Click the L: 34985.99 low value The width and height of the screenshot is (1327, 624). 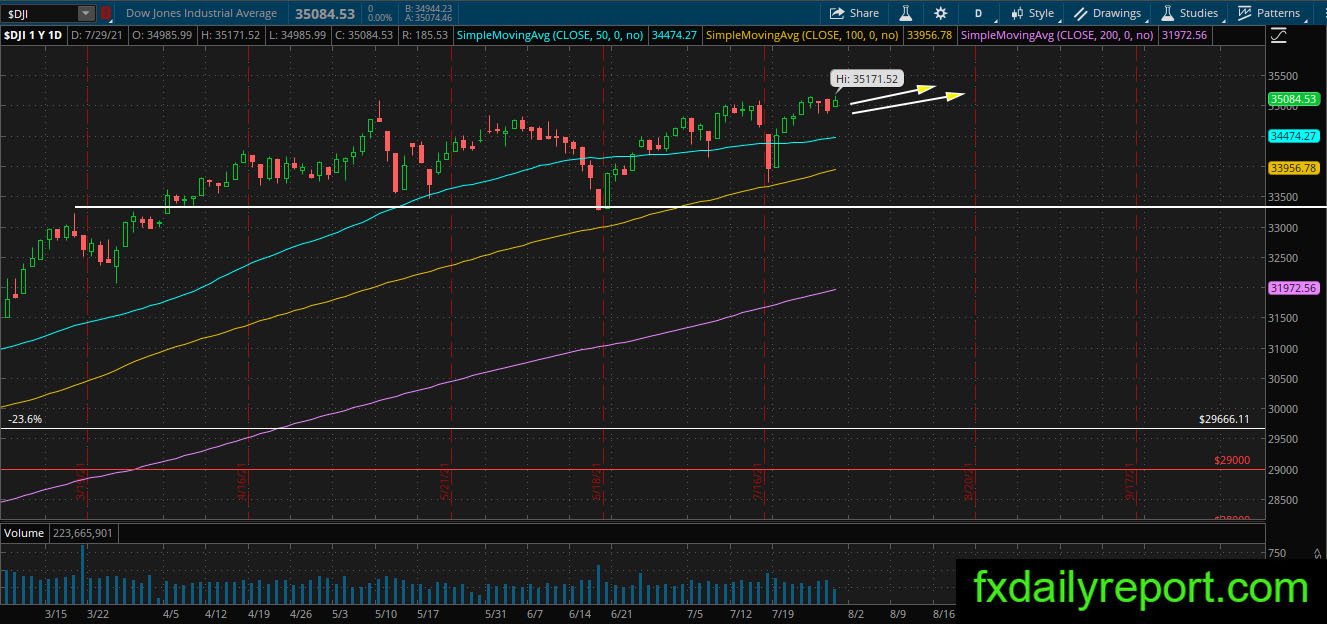coord(298,35)
